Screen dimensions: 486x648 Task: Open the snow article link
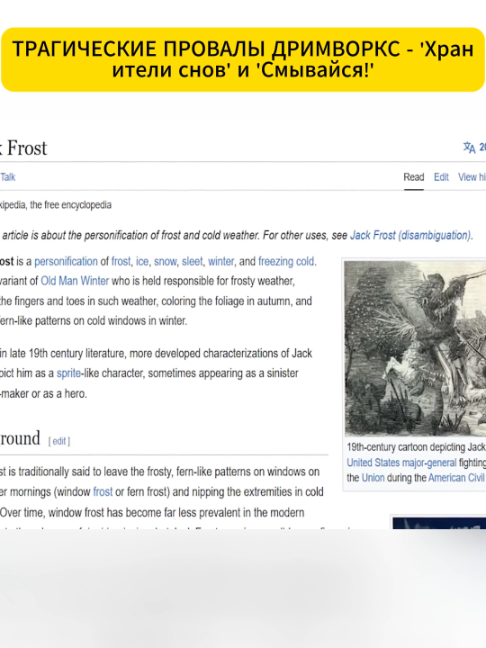coord(165,262)
